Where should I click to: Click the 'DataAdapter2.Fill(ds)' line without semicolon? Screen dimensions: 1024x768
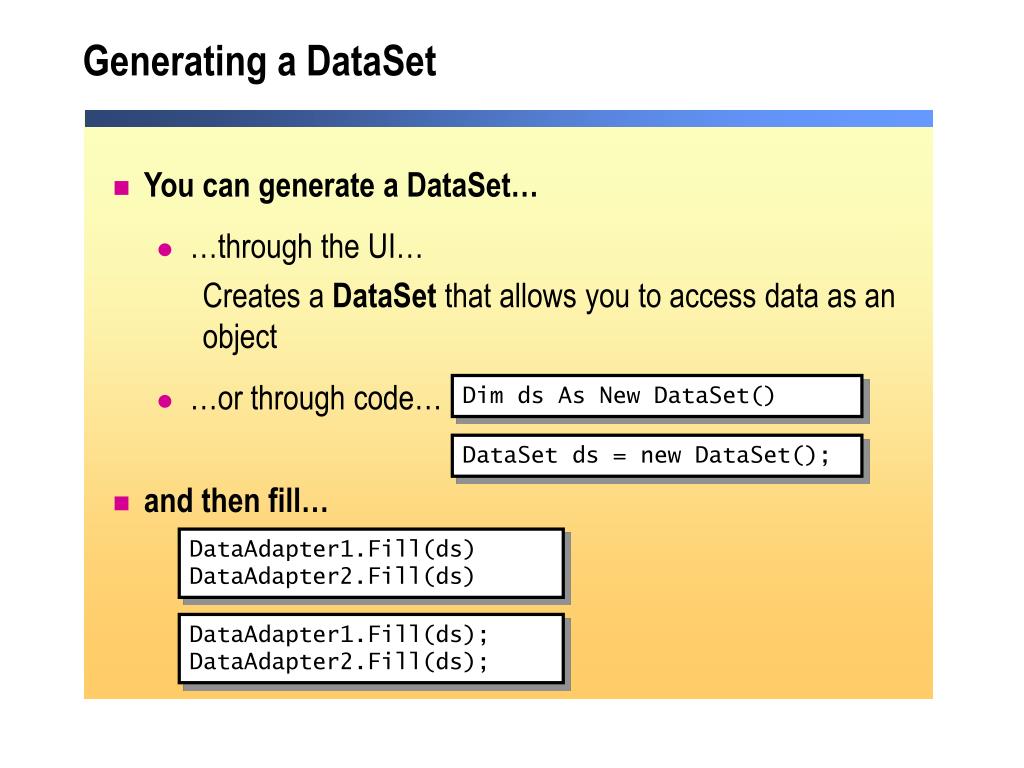pyautogui.click(x=332, y=577)
